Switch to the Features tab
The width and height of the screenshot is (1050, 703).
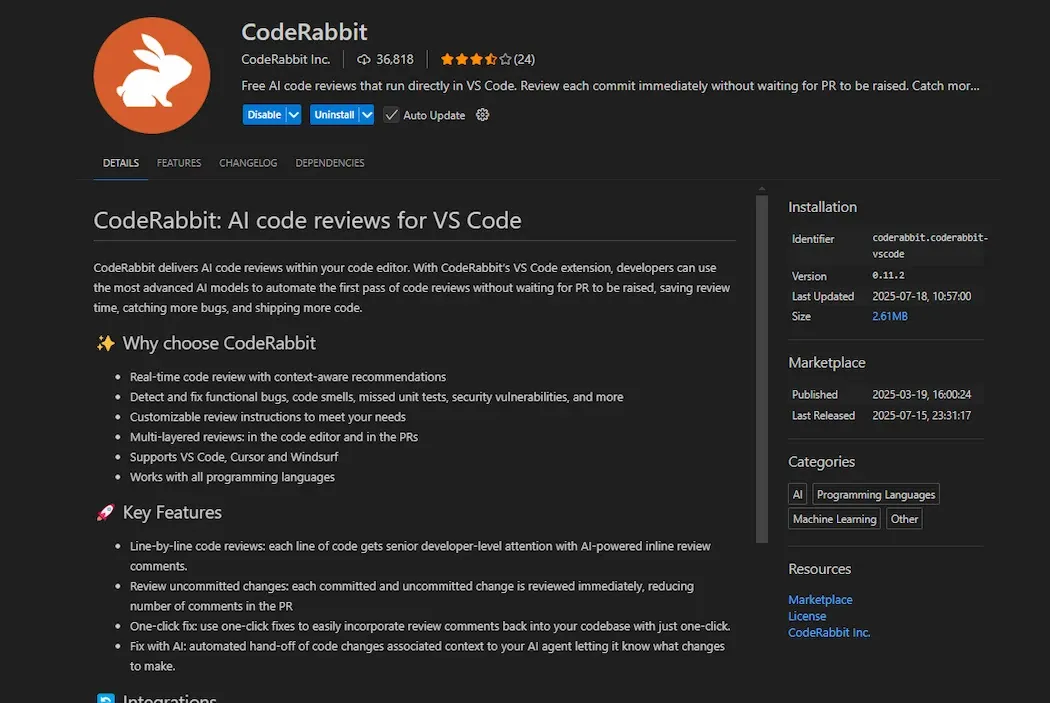[x=179, y=163]
